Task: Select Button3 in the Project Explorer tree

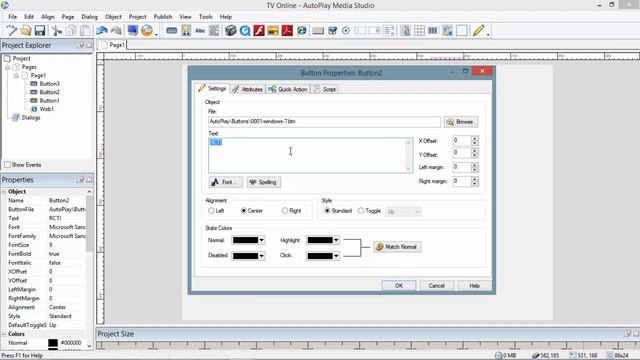Action: pyautogui.click(x=49, y=84)
